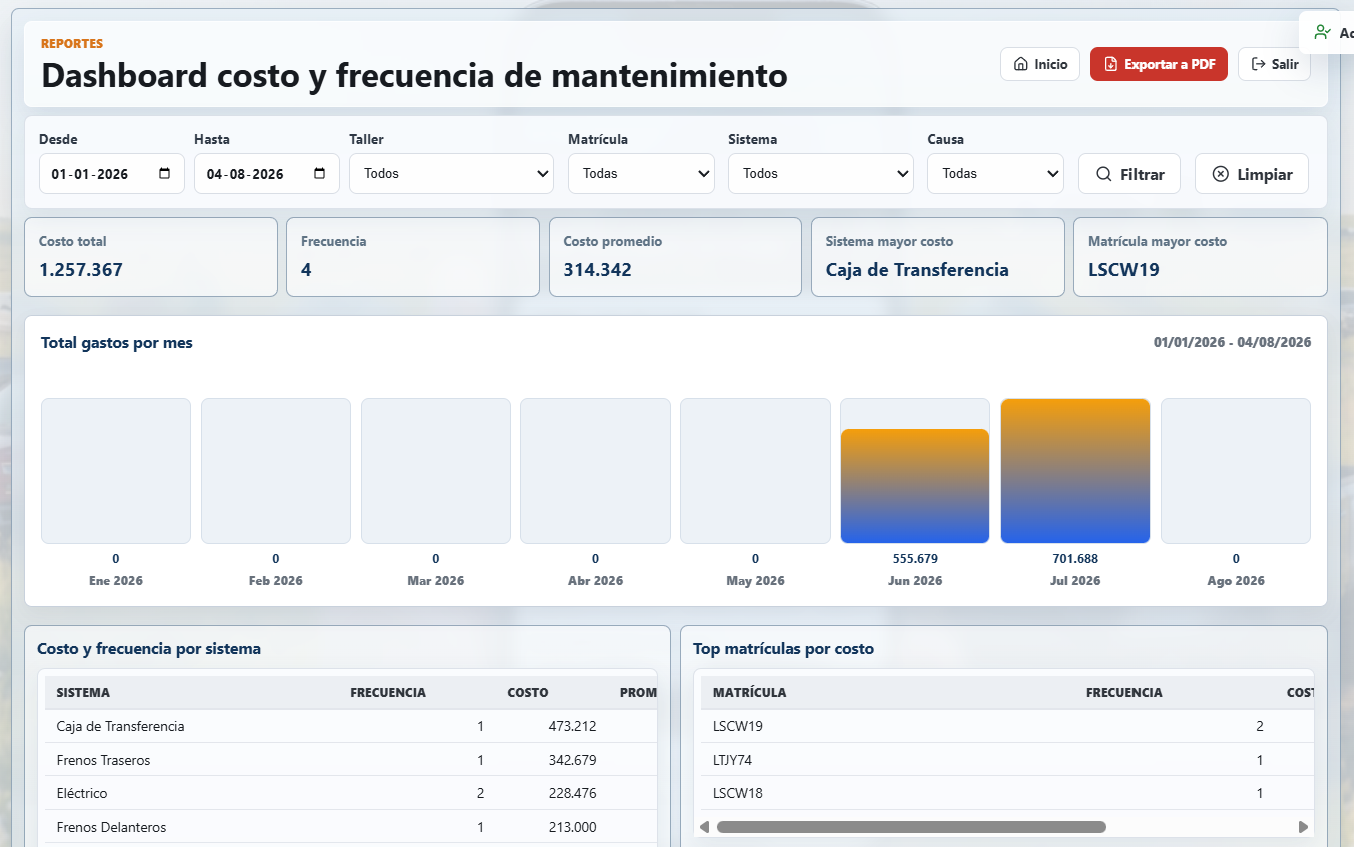Expand the Causa filter dropdown
1354x847 pixels.
(x=995, y=173)
